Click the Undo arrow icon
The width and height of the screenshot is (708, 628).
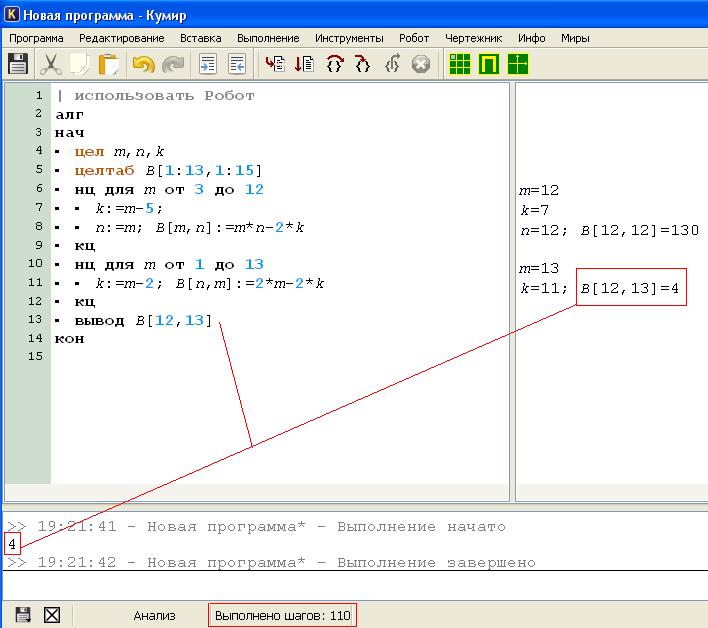tap(143, 64)
